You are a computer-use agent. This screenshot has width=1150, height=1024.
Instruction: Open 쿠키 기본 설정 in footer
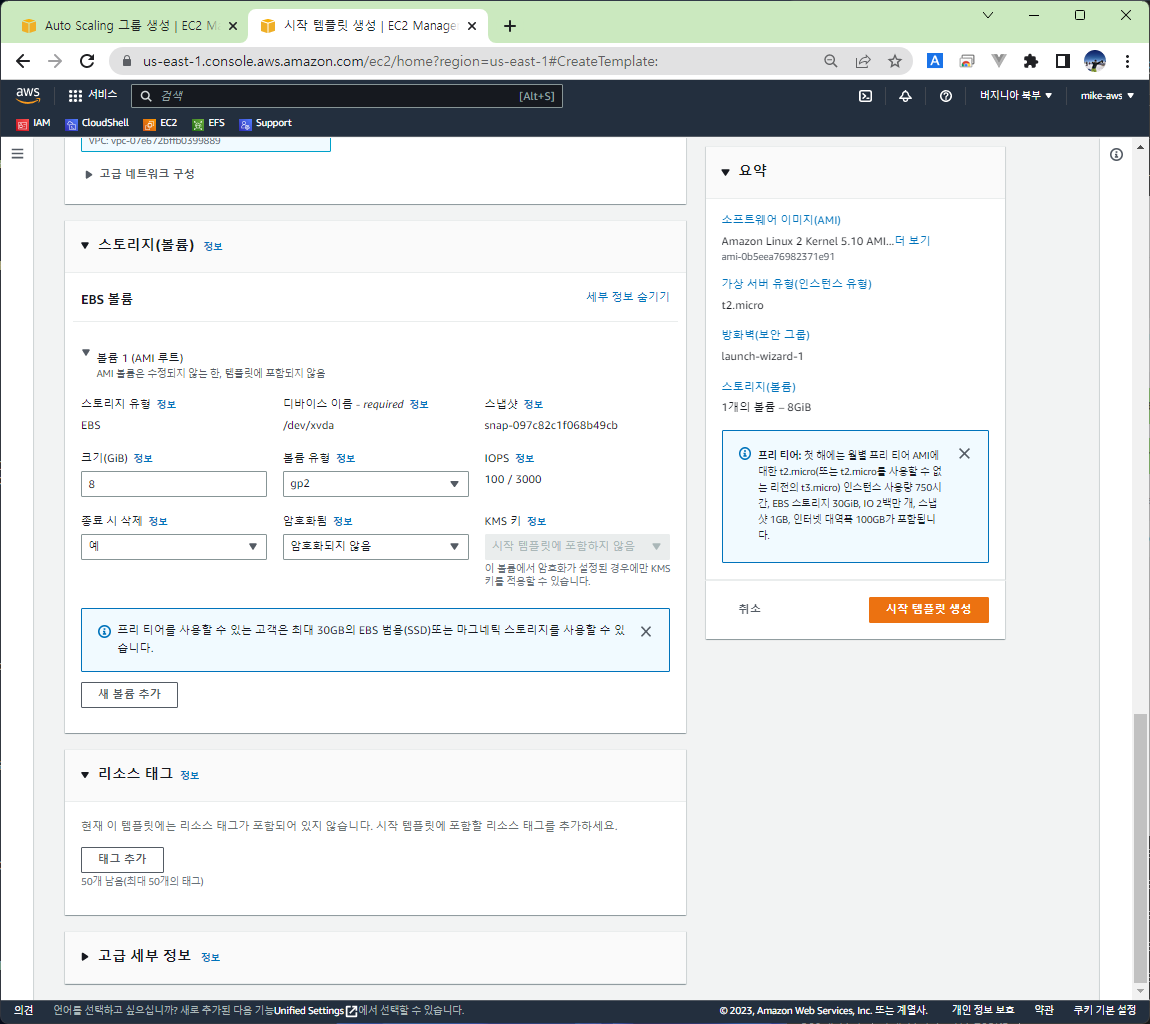[1105, 1010]
